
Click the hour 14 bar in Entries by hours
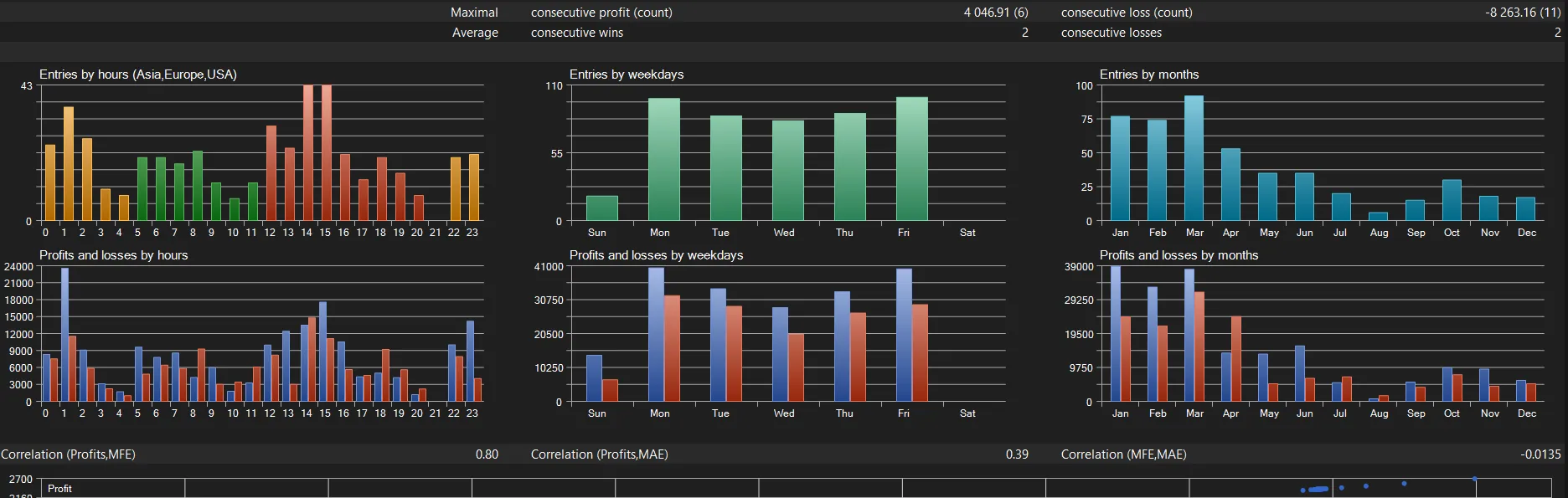click(x=308, y=153)
